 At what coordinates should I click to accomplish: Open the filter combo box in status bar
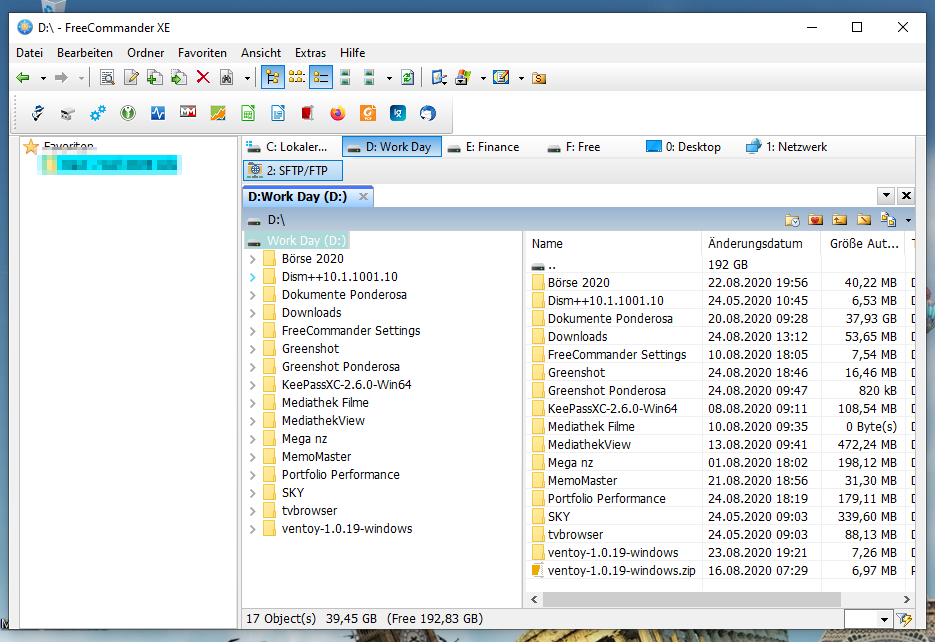(x=868, y=619)
